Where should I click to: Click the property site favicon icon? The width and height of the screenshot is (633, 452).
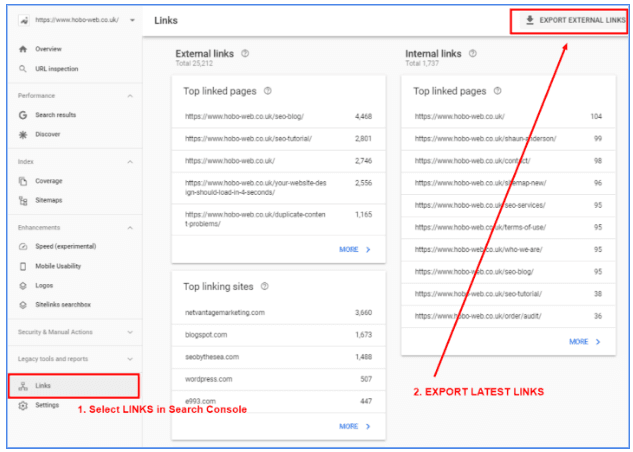24,20
